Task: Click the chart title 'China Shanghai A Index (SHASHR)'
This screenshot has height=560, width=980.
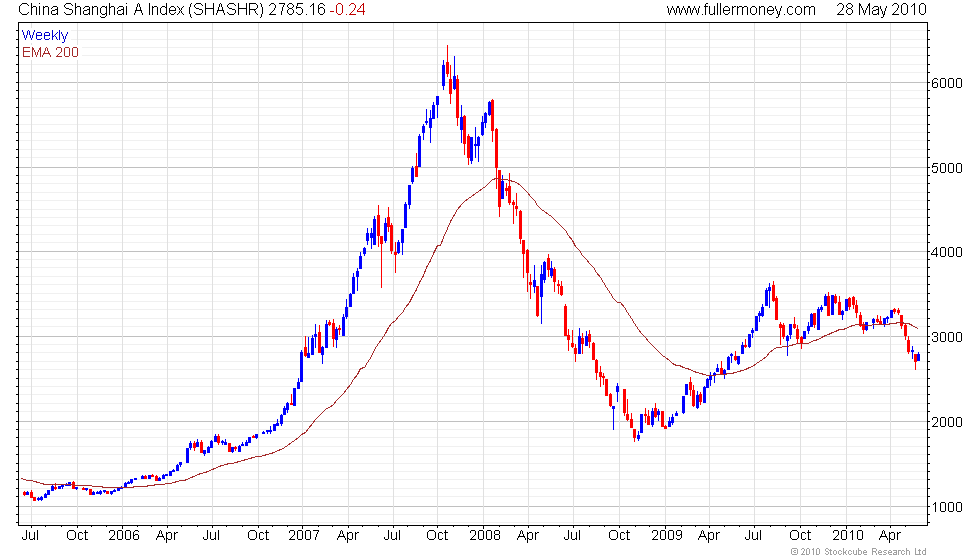Action: click(141, 9)
